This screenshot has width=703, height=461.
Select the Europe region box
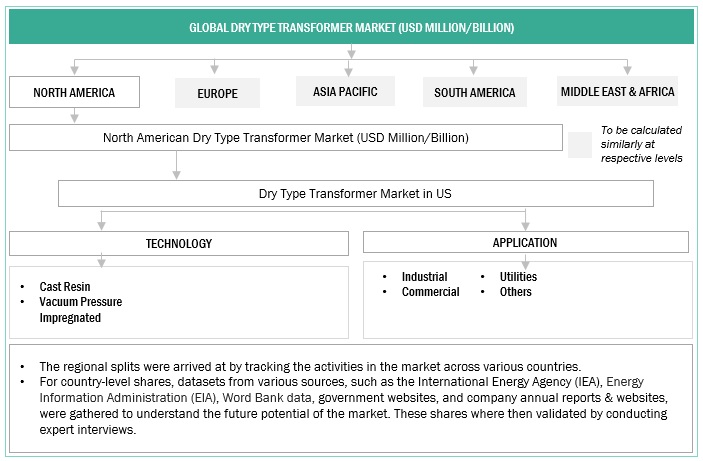[218, 93]
